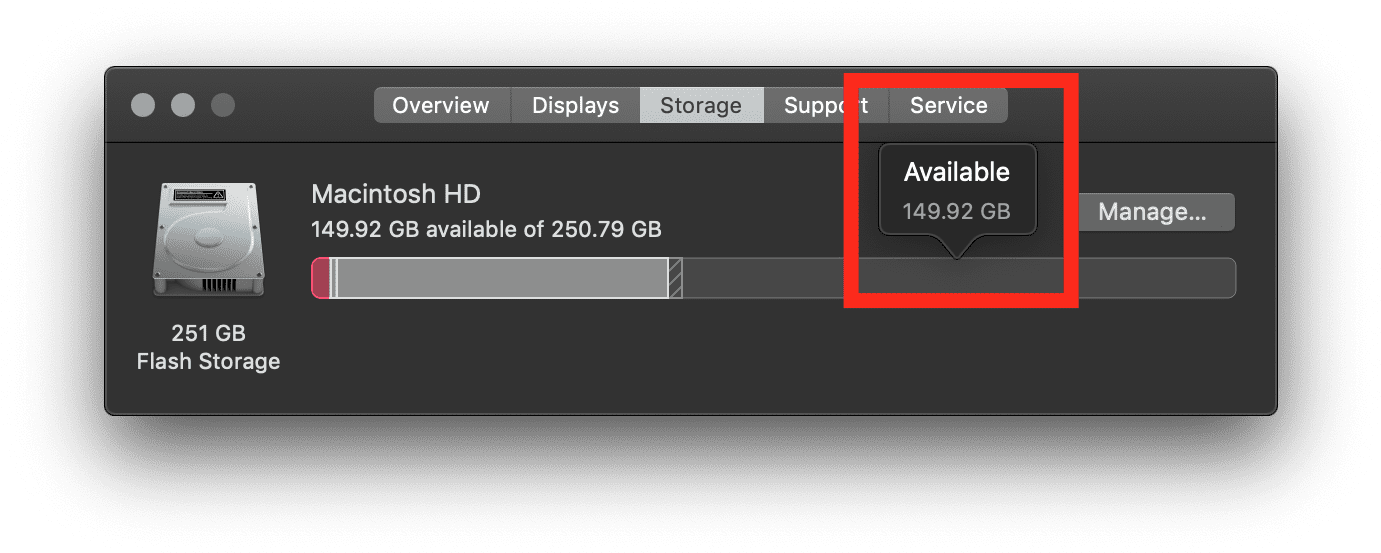
Task: Click the dark free-space area of storage bar
Action: tap(960, 278)
